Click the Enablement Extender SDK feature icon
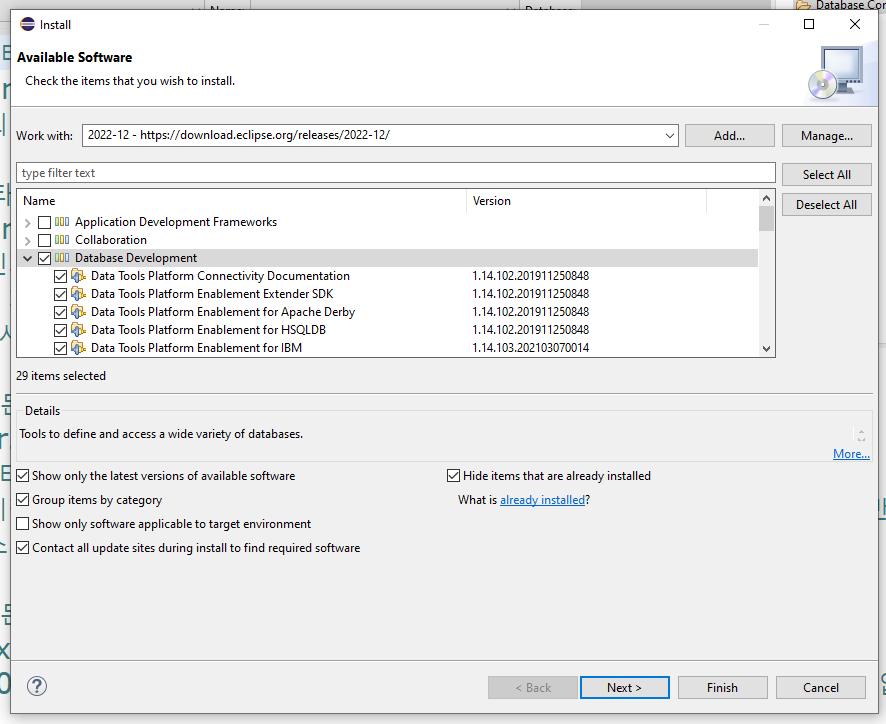This screenshot has width=886, height=724. tap(79, 294)
